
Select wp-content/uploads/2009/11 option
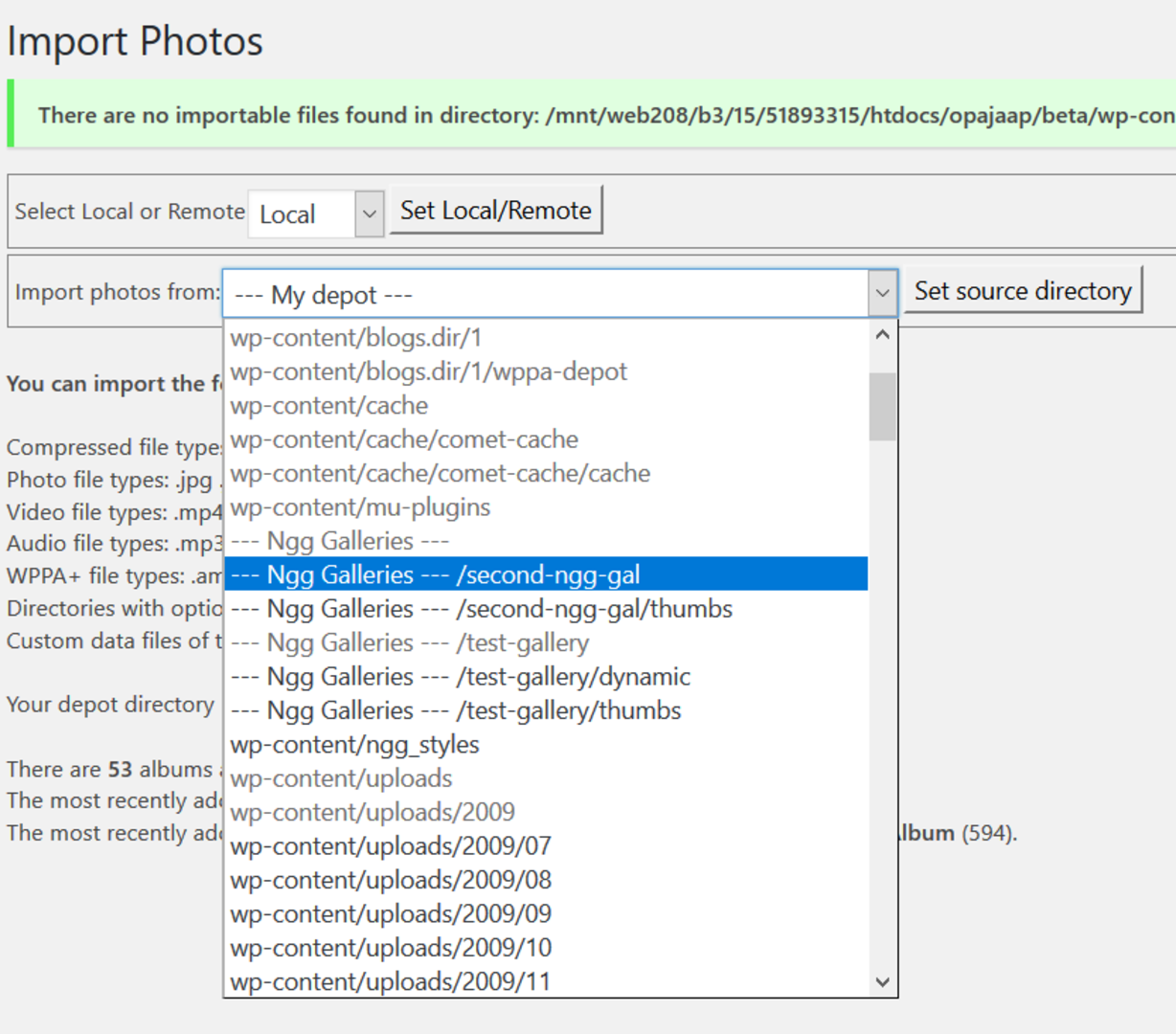click(391, 981)
